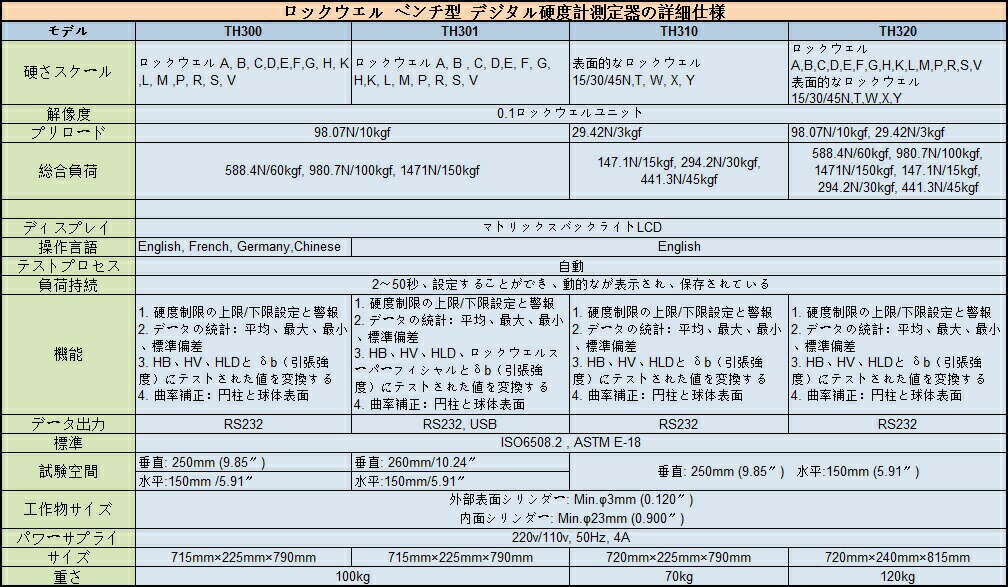Select the TH320 column header

pos(897,31)
